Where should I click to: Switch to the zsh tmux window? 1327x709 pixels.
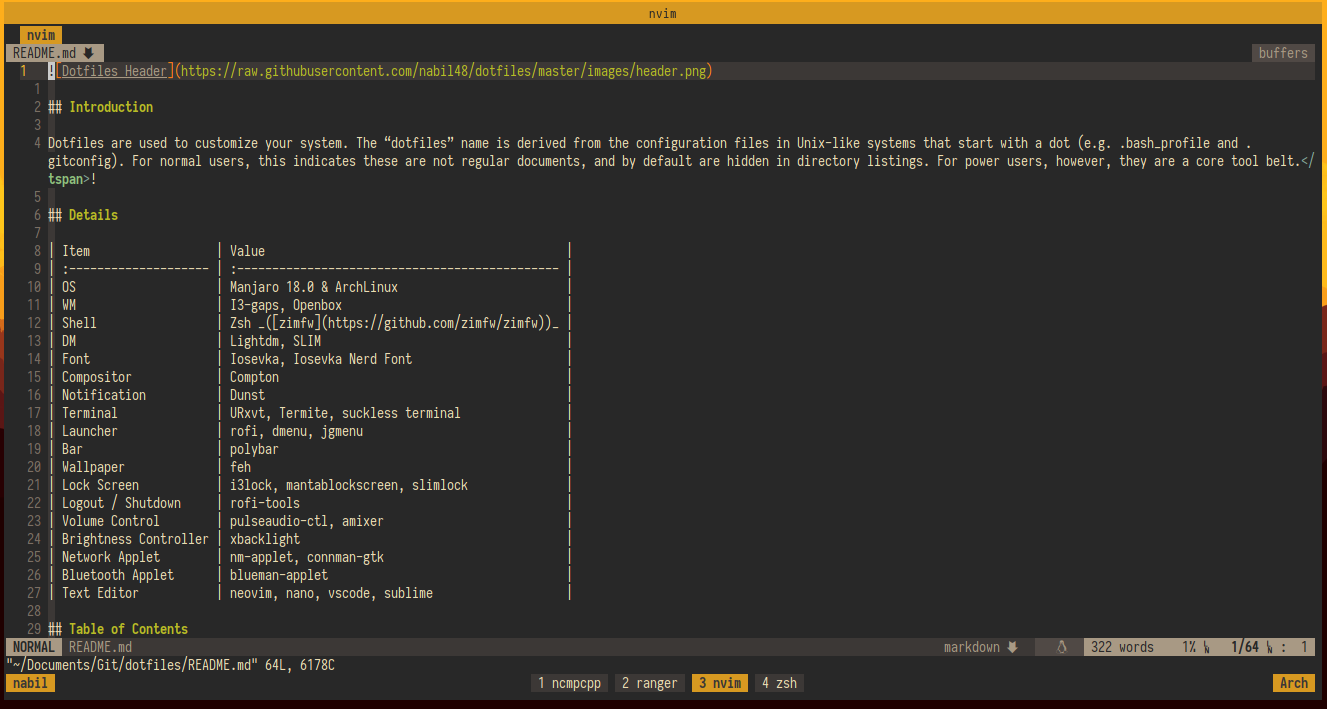point(778,682)
